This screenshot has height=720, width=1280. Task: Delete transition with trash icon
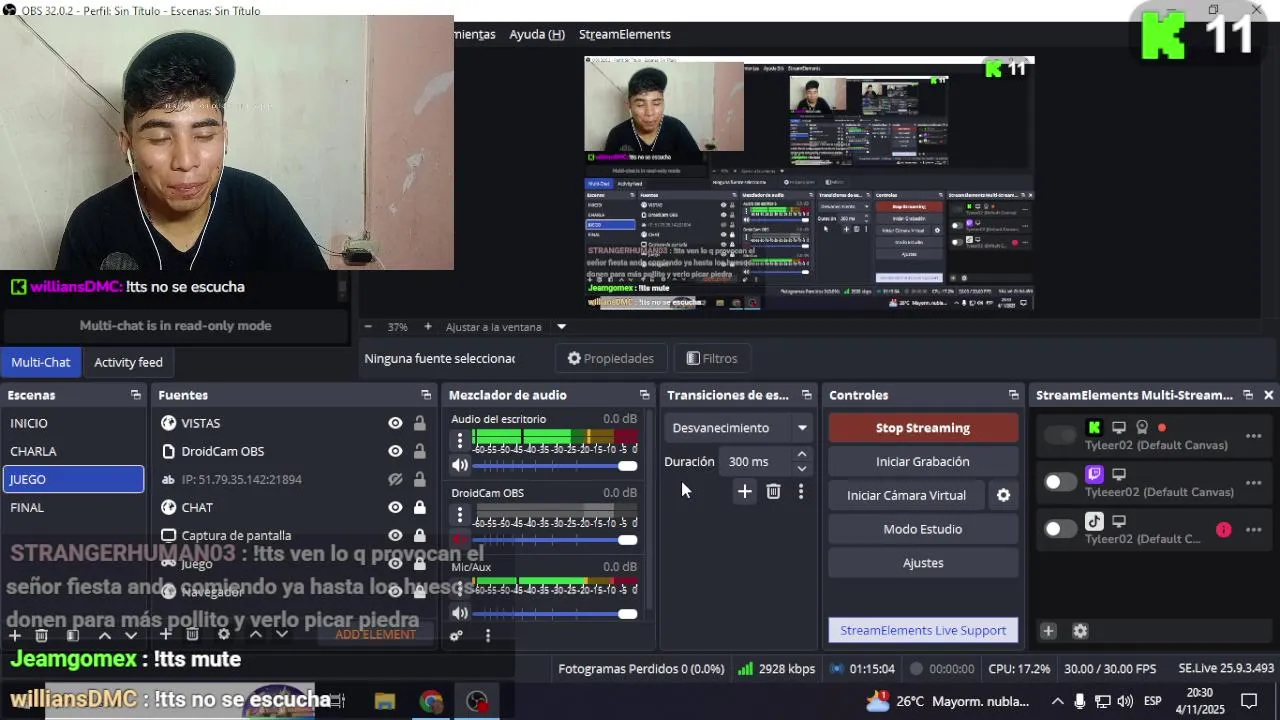tap(773, 491)
